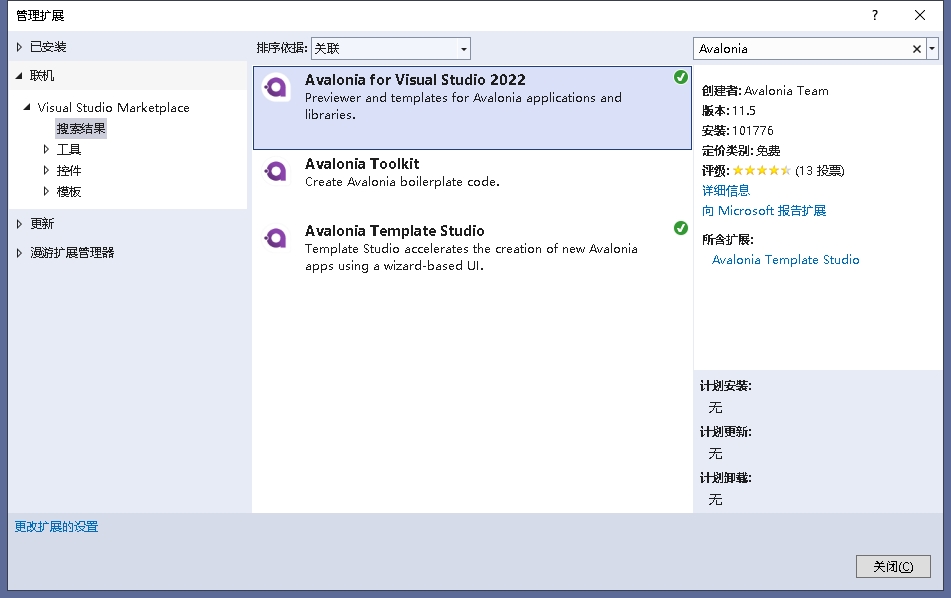Click the (13 投票) vote count
The height and width of the screenshot is (598, 951).
click(819, 170)
